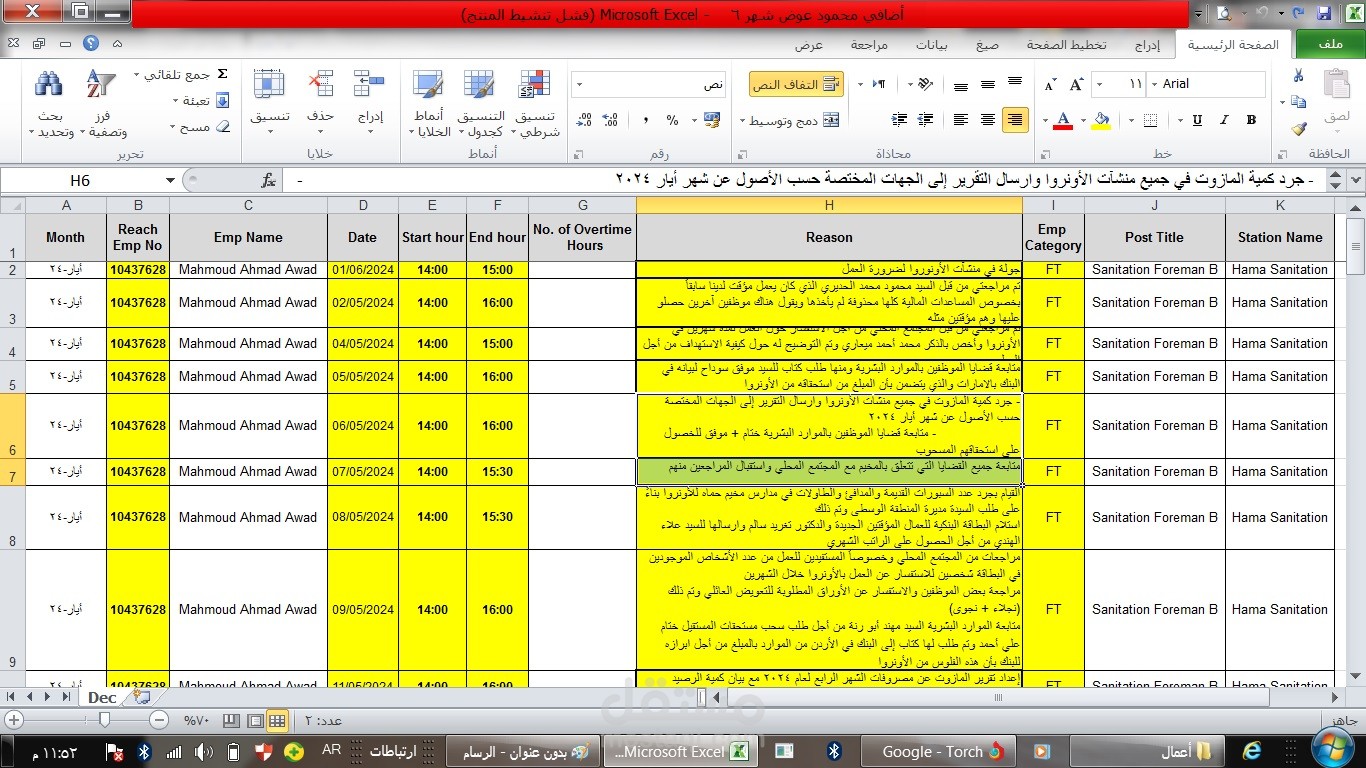Image resolution: width=1366 pixels, height=768 pixels.
Task: Open Conditional Formatting (تنسيق شرطي)
Action: coord(536,104)
